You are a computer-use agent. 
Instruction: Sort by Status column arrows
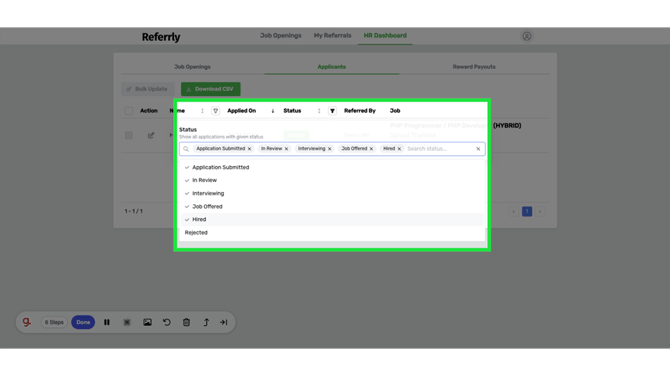(x=319, y=111)
